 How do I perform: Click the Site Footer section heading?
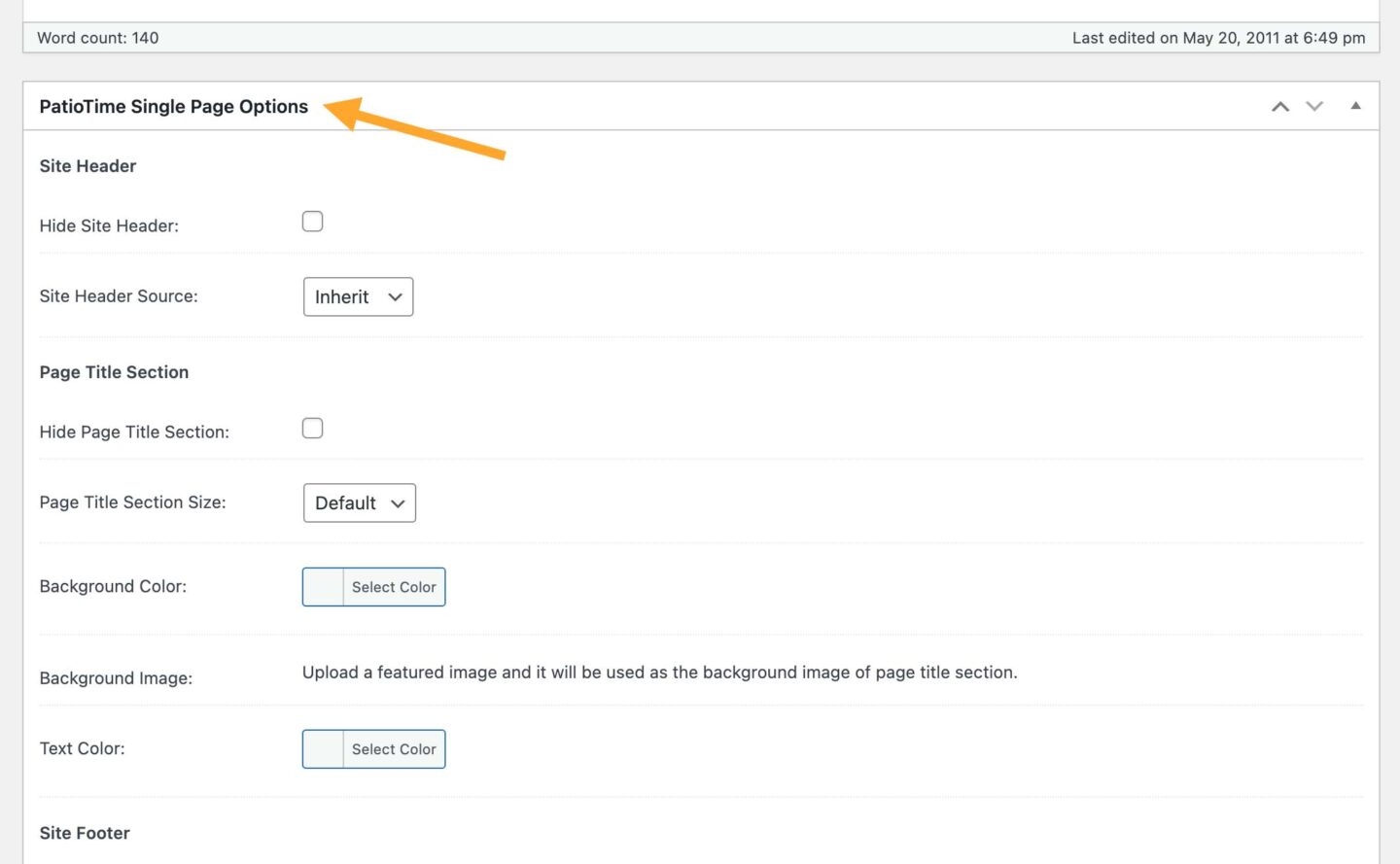pyautogui.click(x=84, y=832)
